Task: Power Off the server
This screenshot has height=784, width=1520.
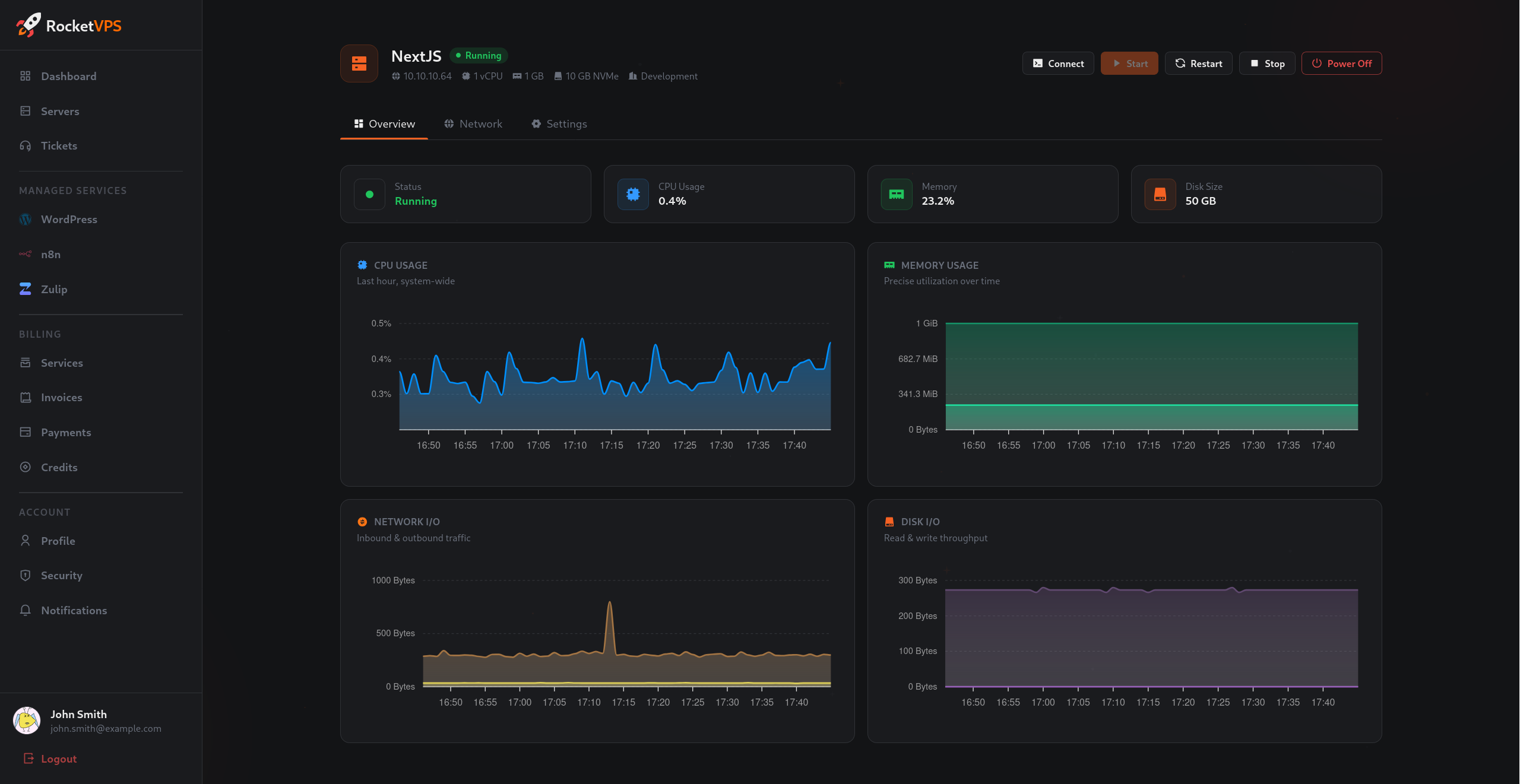Action: pos(1342,64)
